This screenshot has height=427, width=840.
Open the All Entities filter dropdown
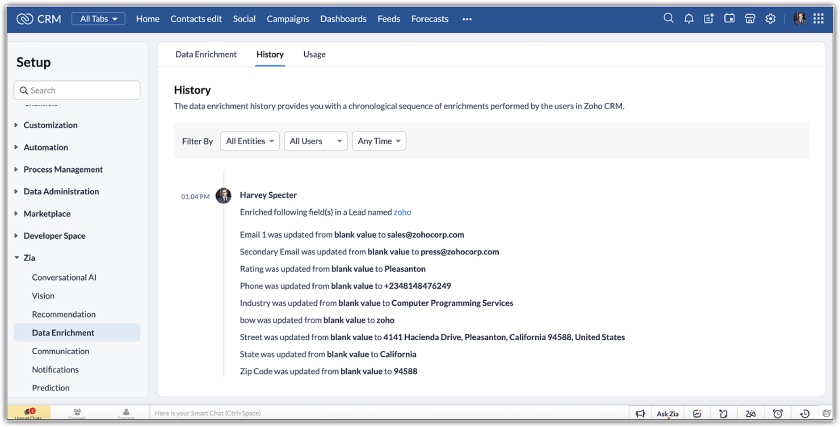[x=249, y=142]
